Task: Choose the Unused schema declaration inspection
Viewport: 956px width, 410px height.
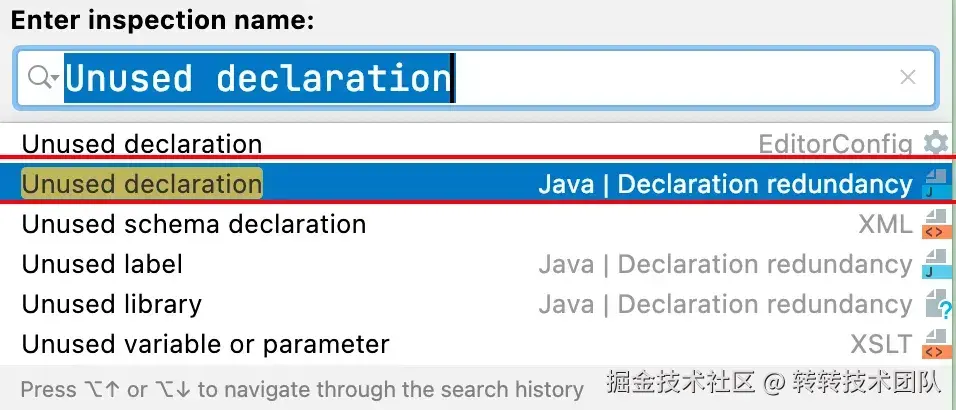Action: tap(194, 224)
